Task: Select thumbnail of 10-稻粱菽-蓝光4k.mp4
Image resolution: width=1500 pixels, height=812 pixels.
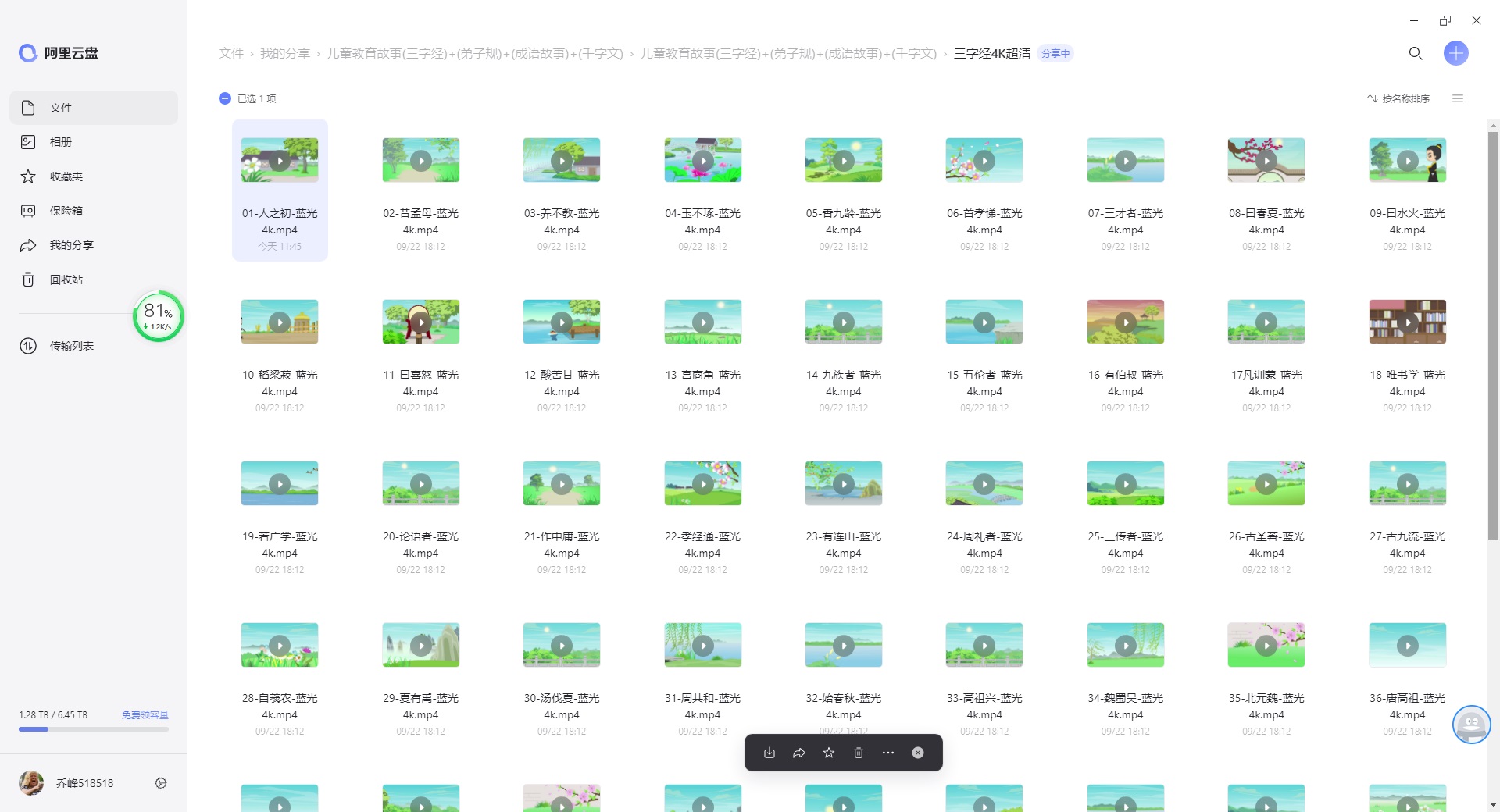Action: click(x=280, y=322)
